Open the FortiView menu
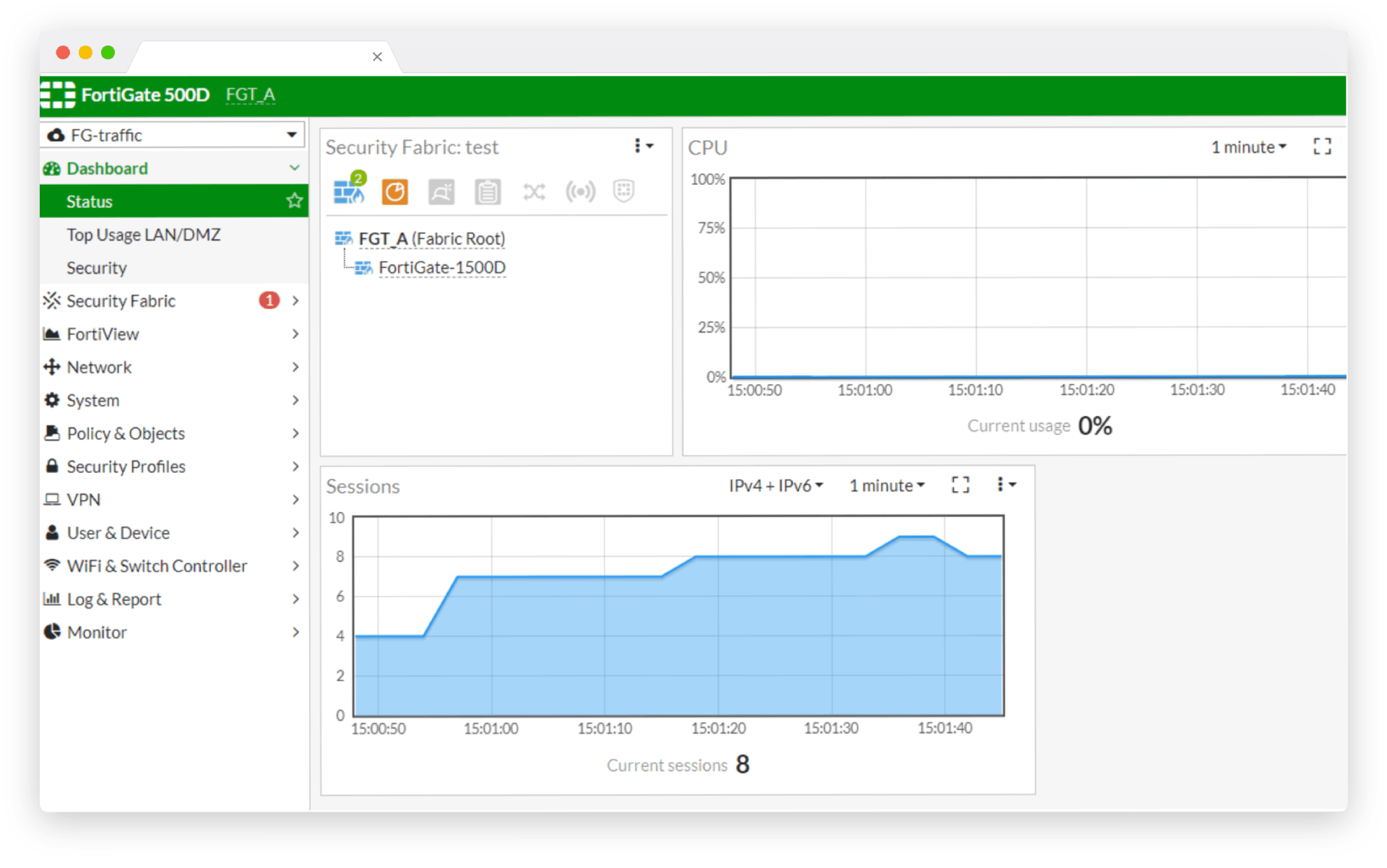 [x=174, y=334]
